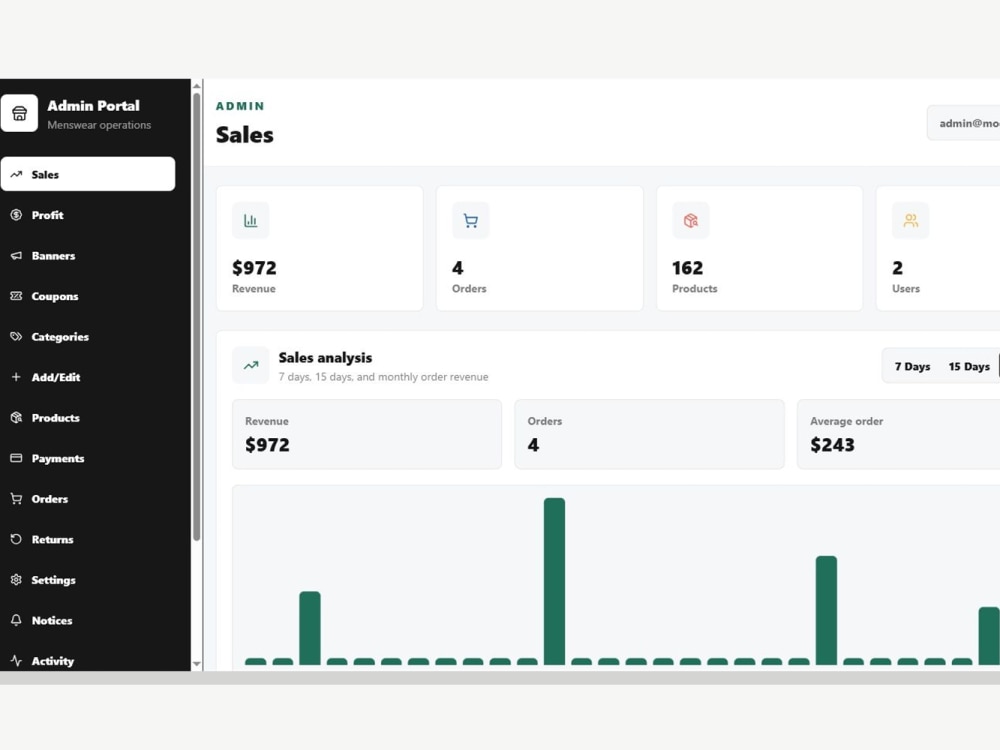Click the Activity pulse icon
1000x750 pixels.
point(17,661)
